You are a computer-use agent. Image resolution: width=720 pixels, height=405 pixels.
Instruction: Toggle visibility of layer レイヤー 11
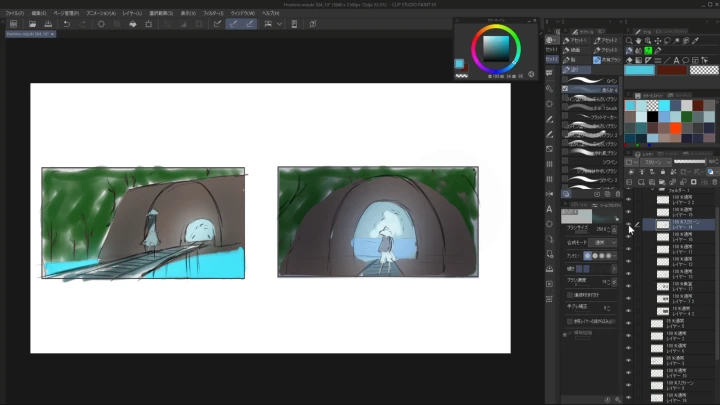point(628,249)
